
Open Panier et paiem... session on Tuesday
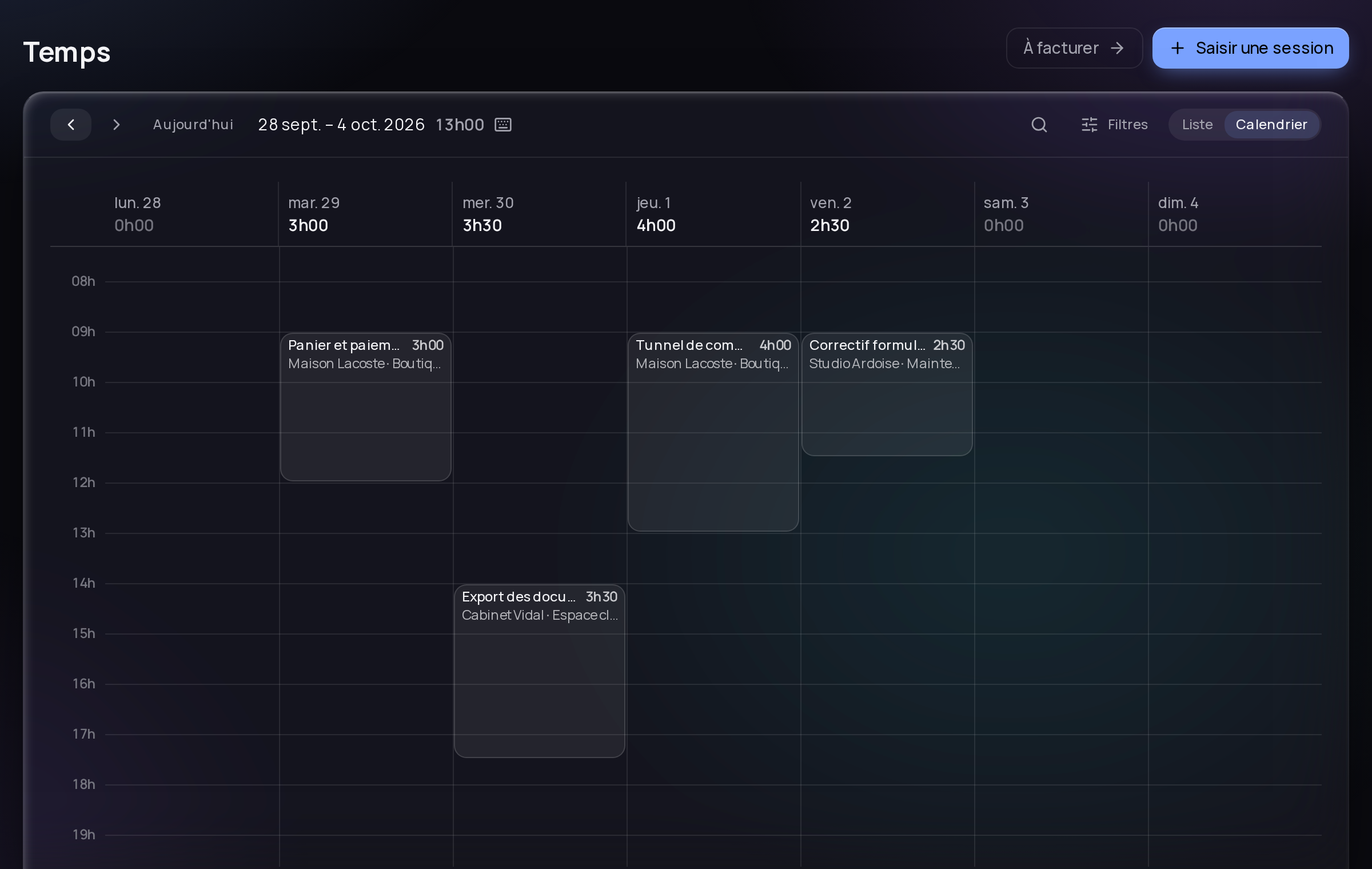coord(366,407)
